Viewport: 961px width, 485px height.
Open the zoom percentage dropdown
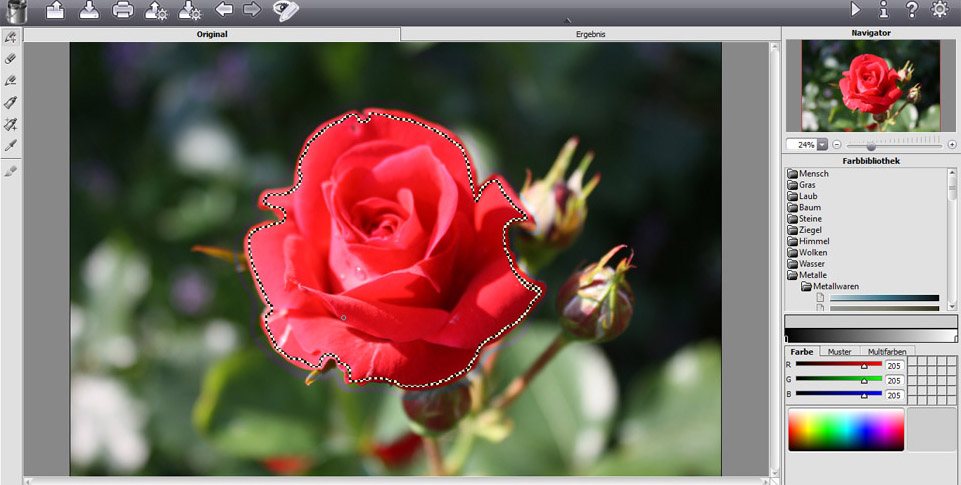[x=823, y=145]
